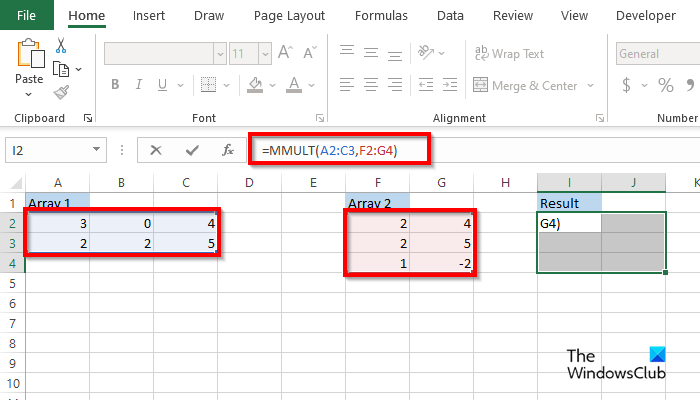Open the File menu
Viewport: 700px width, 400px height.
tap(27, 16)
